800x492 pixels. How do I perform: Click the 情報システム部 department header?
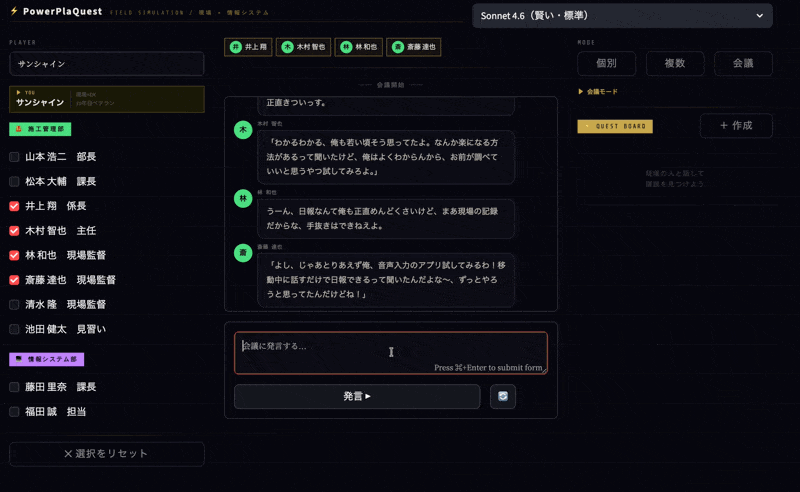click(x=46, y=359)
